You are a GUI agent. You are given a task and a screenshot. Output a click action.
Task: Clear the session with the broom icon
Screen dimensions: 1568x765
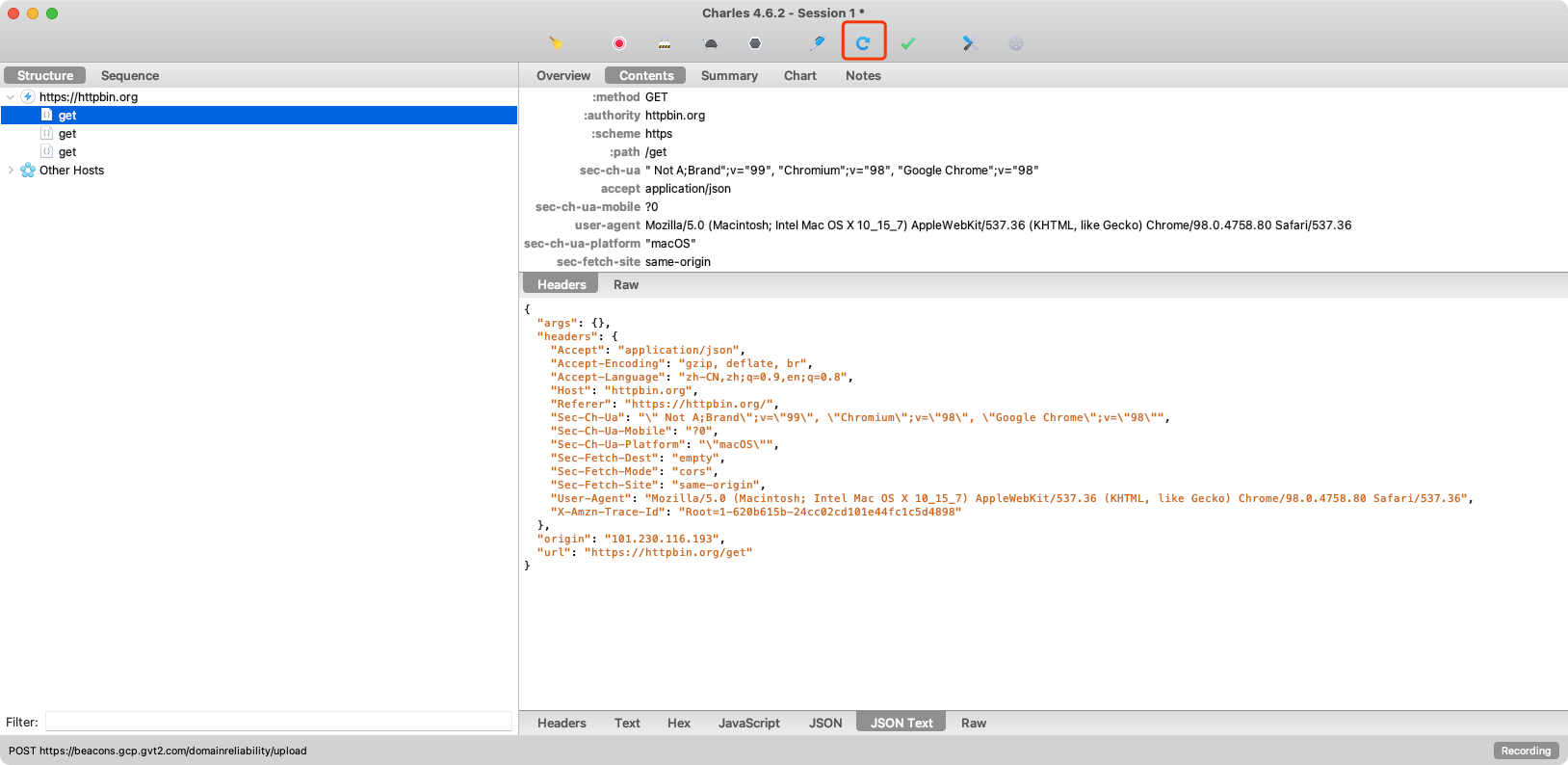556,42
